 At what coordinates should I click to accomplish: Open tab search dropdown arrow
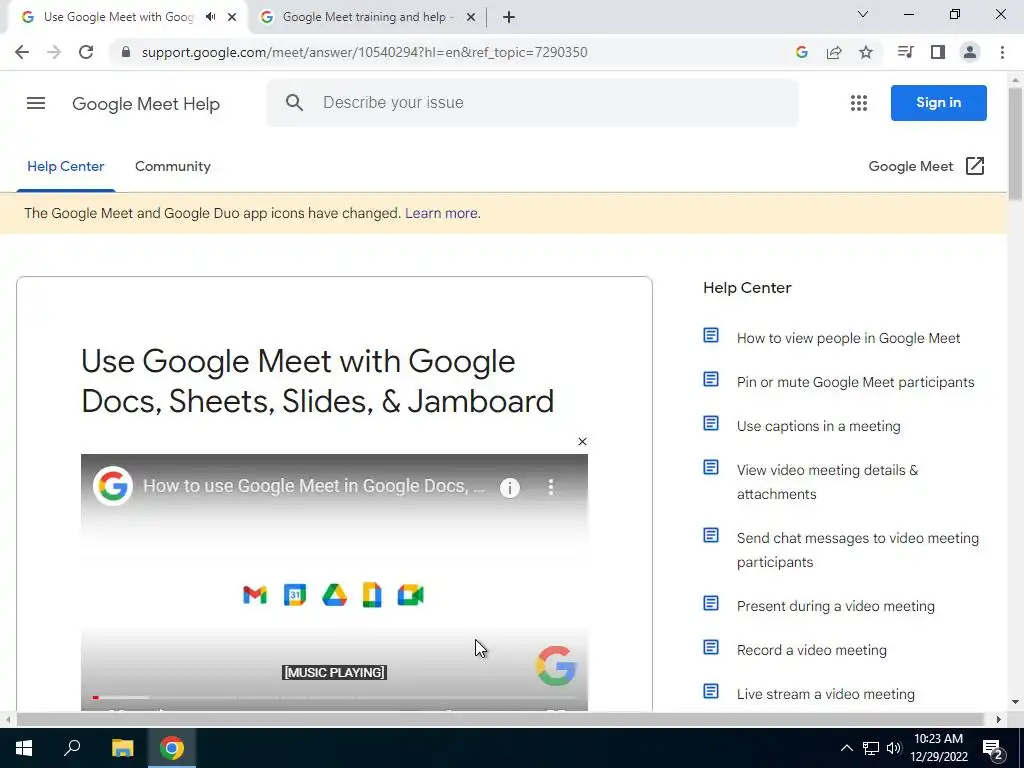[x=863, y=14]
